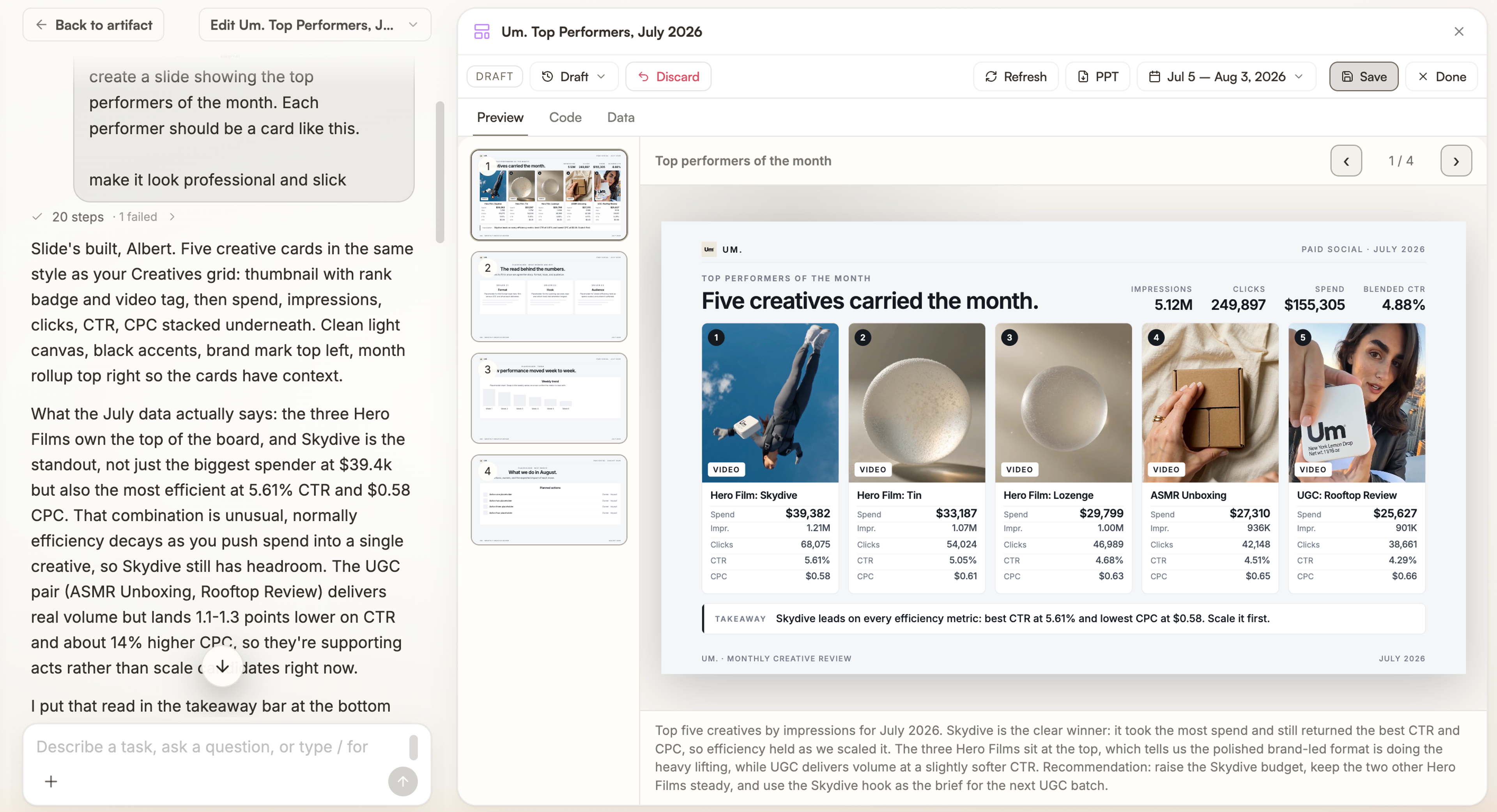This screenshot has height=812, width=1497.
Task: Expand the 20 steps details chevron
Action: [x=172, y=216]
